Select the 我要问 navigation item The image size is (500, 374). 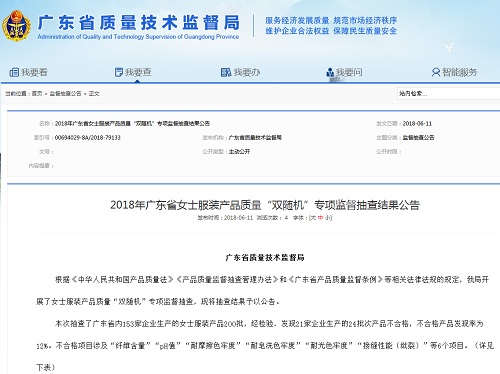click(x=344, y=72)
